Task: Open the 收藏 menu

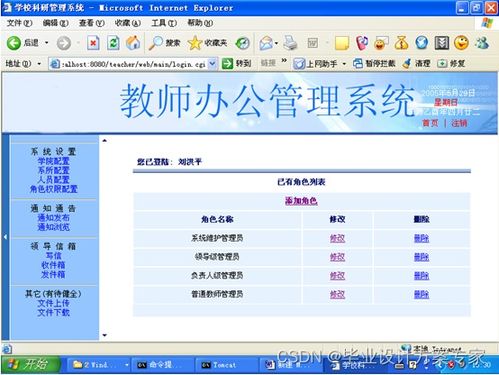Action: 128,23
